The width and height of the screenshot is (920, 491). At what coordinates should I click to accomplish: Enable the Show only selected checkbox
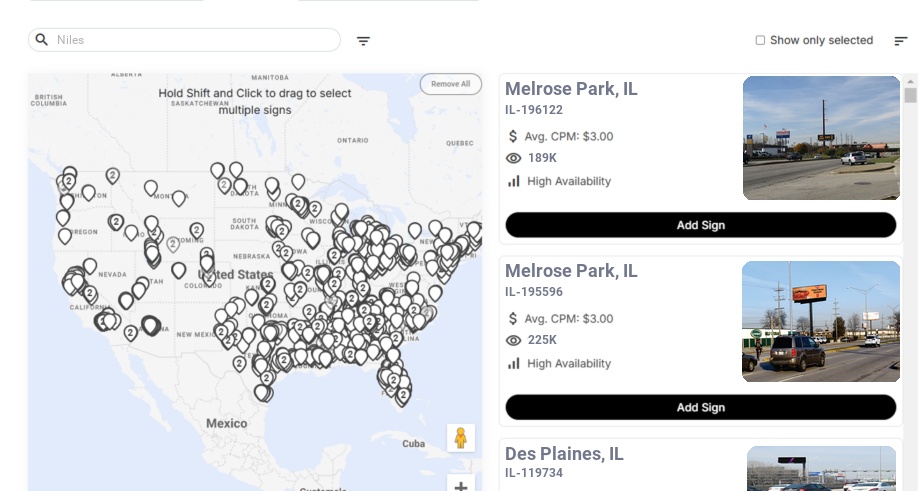[x=760, y=41]
